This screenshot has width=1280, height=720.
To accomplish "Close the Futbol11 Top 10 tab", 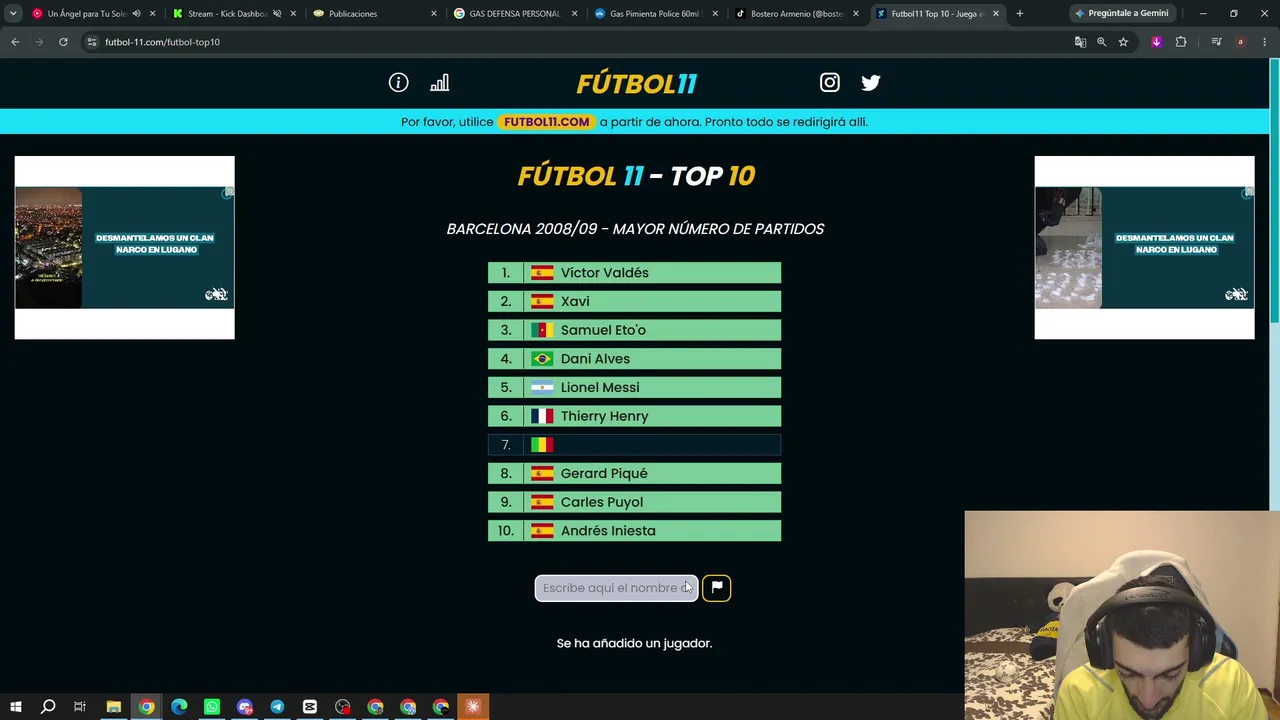I will pos(996,14).
